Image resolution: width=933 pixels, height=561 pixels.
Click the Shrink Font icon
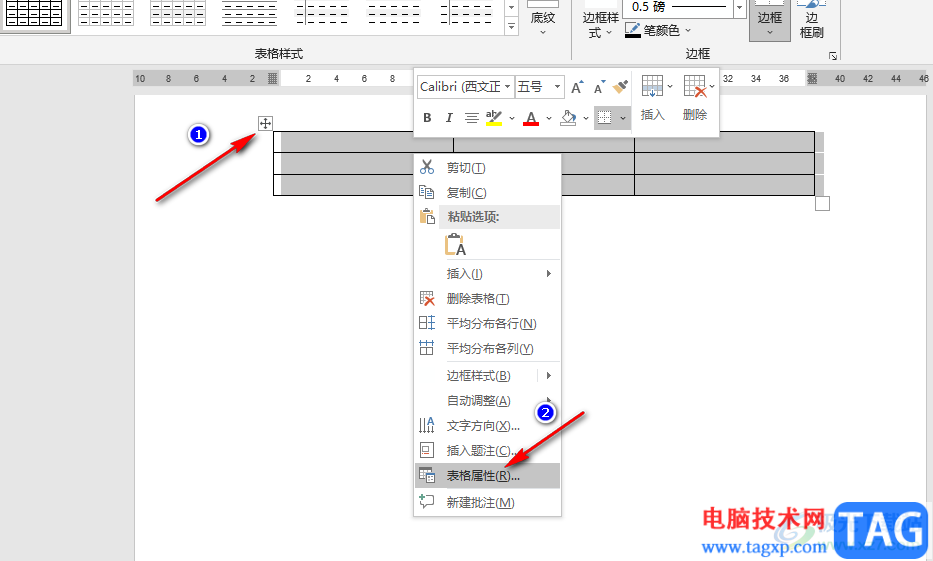coord(599,87)
